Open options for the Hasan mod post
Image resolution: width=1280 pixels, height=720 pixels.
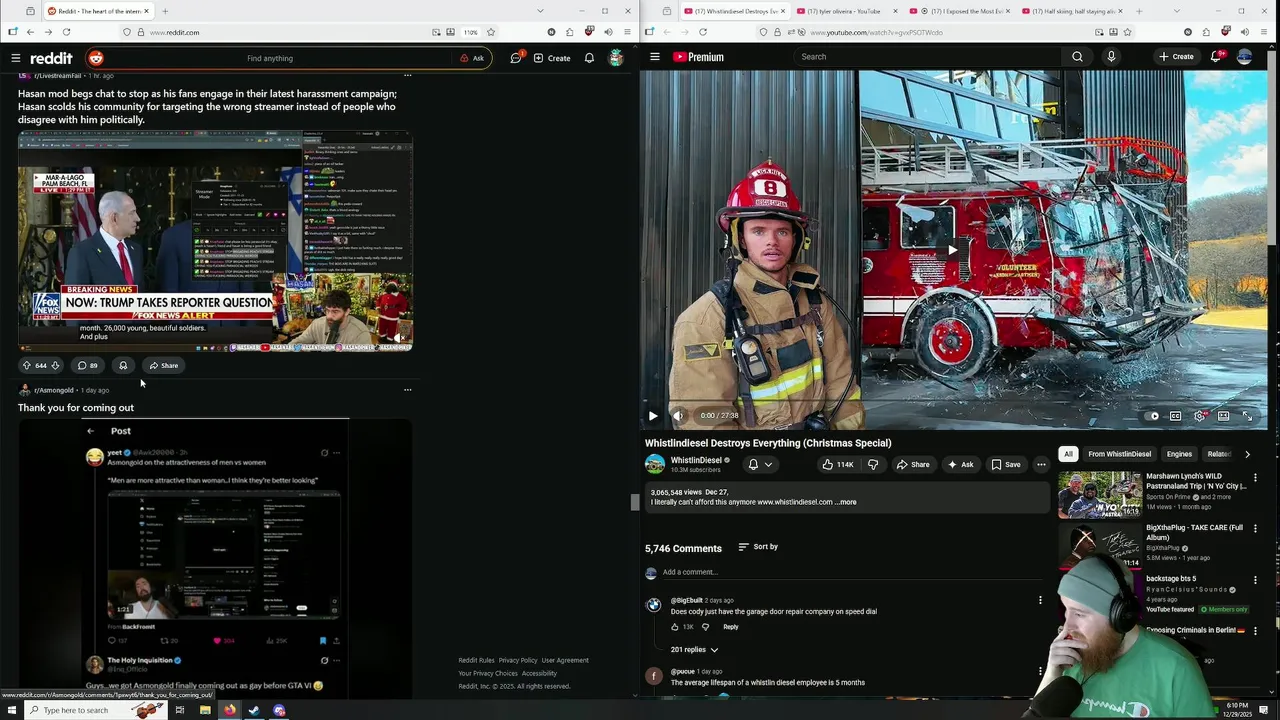[x=407, y=76]
